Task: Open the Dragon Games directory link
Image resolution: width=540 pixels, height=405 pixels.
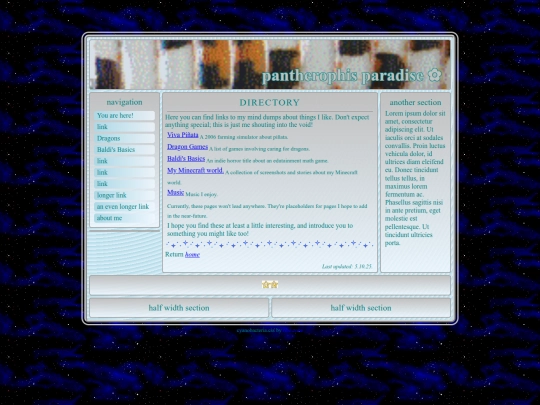Action: (x=187, y=147)
